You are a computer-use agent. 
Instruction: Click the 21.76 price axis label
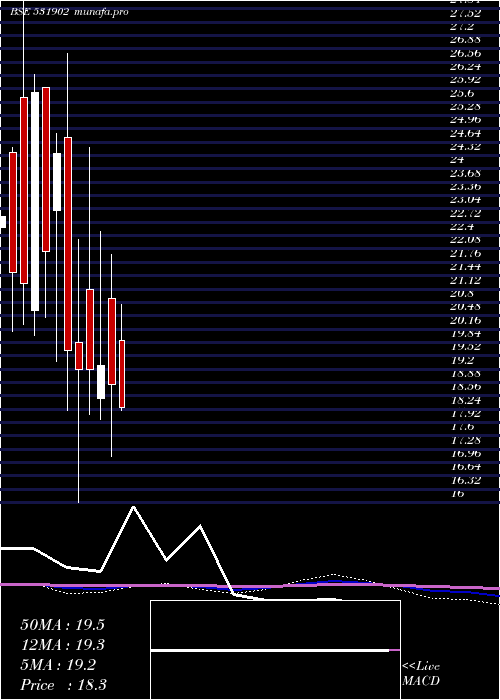pyautogui.click(x=466, y=254)
